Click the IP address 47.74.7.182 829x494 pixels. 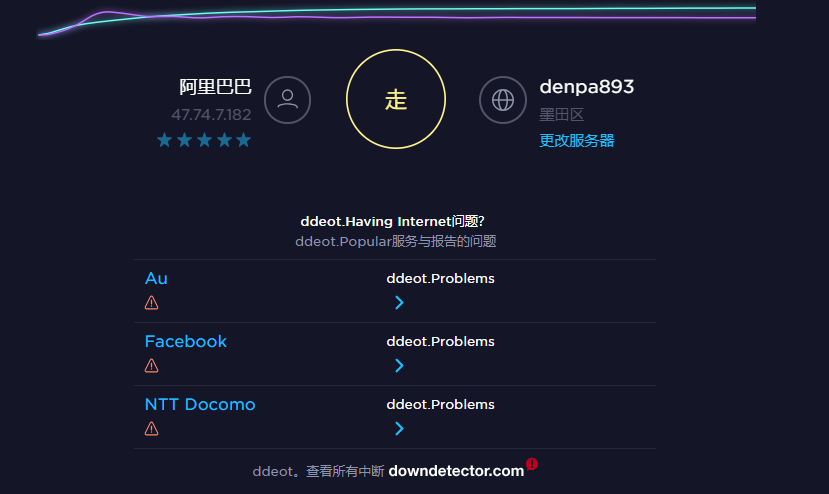[211, 115]
